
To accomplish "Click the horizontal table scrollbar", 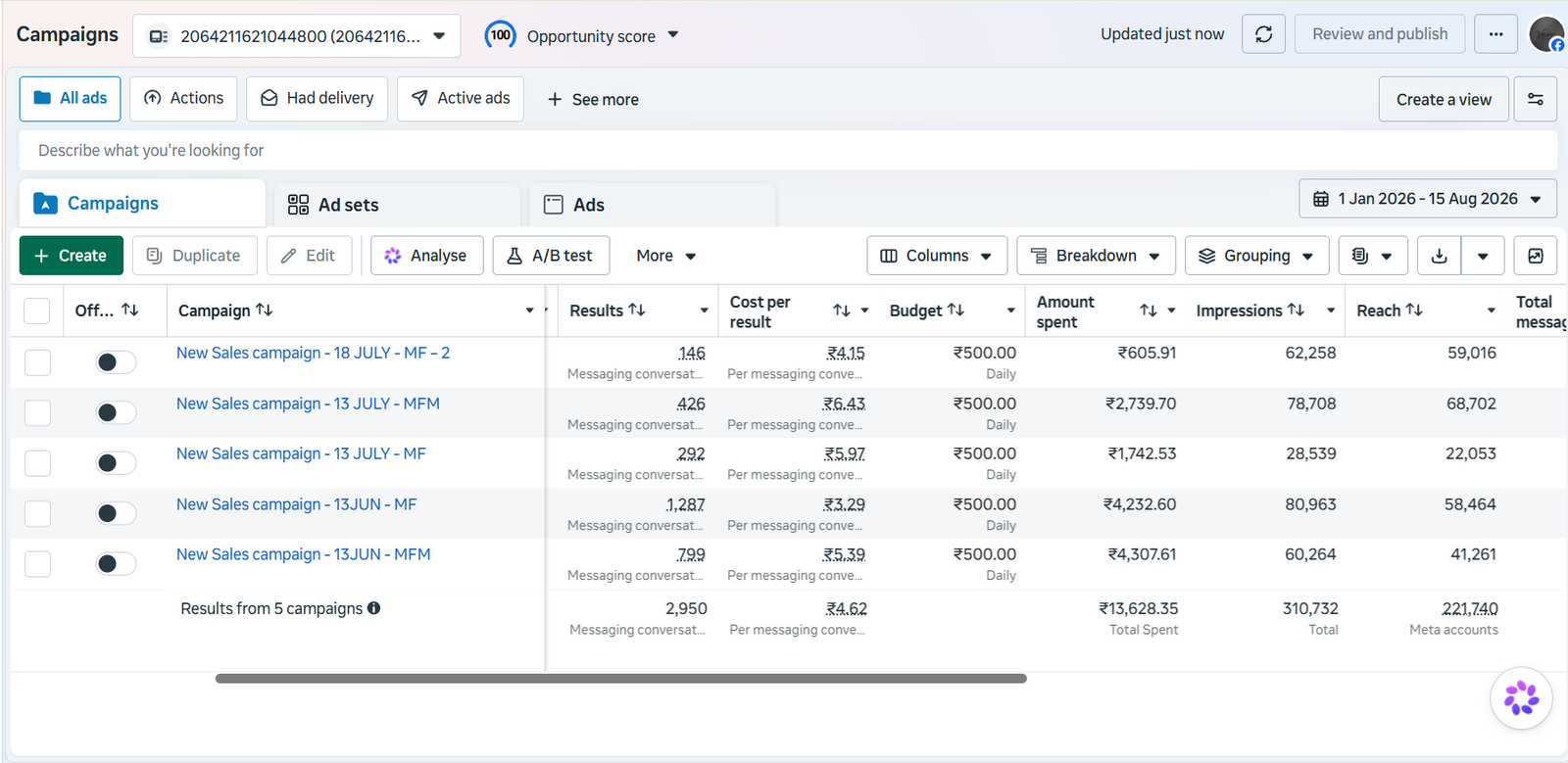I will (x=620, y=679).
